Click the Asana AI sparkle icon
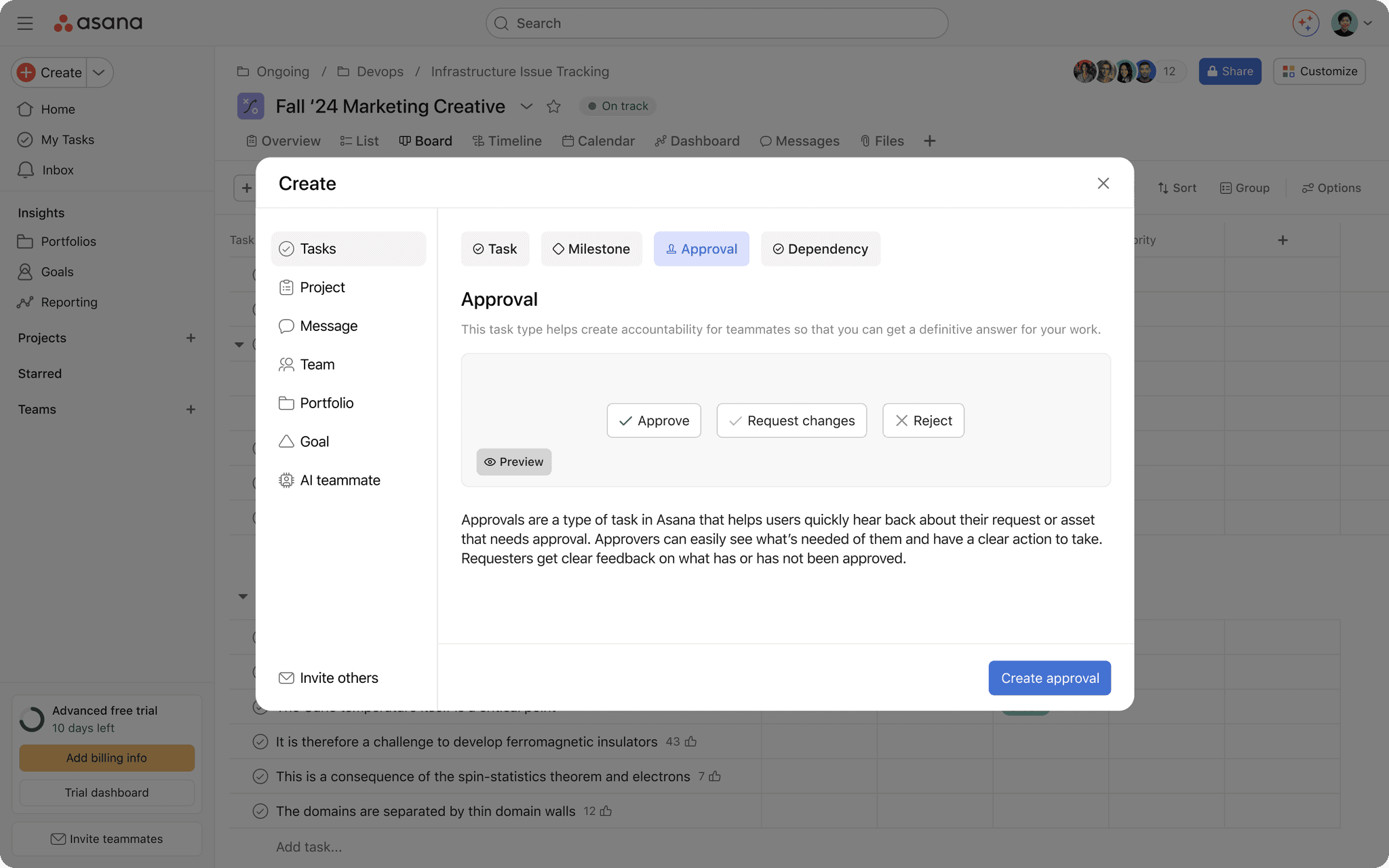Viewport: 1389px width, 868px height. 1305,23
